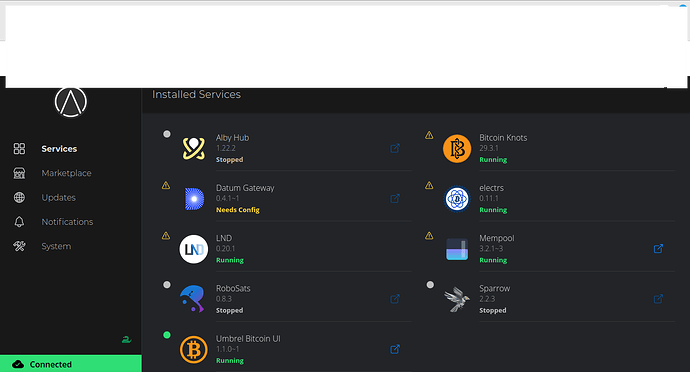Click green status dot for Umbrel Bitcoin UI
Image resolution: width=690 pixels, height=372 pixels.
click(167, 335)
